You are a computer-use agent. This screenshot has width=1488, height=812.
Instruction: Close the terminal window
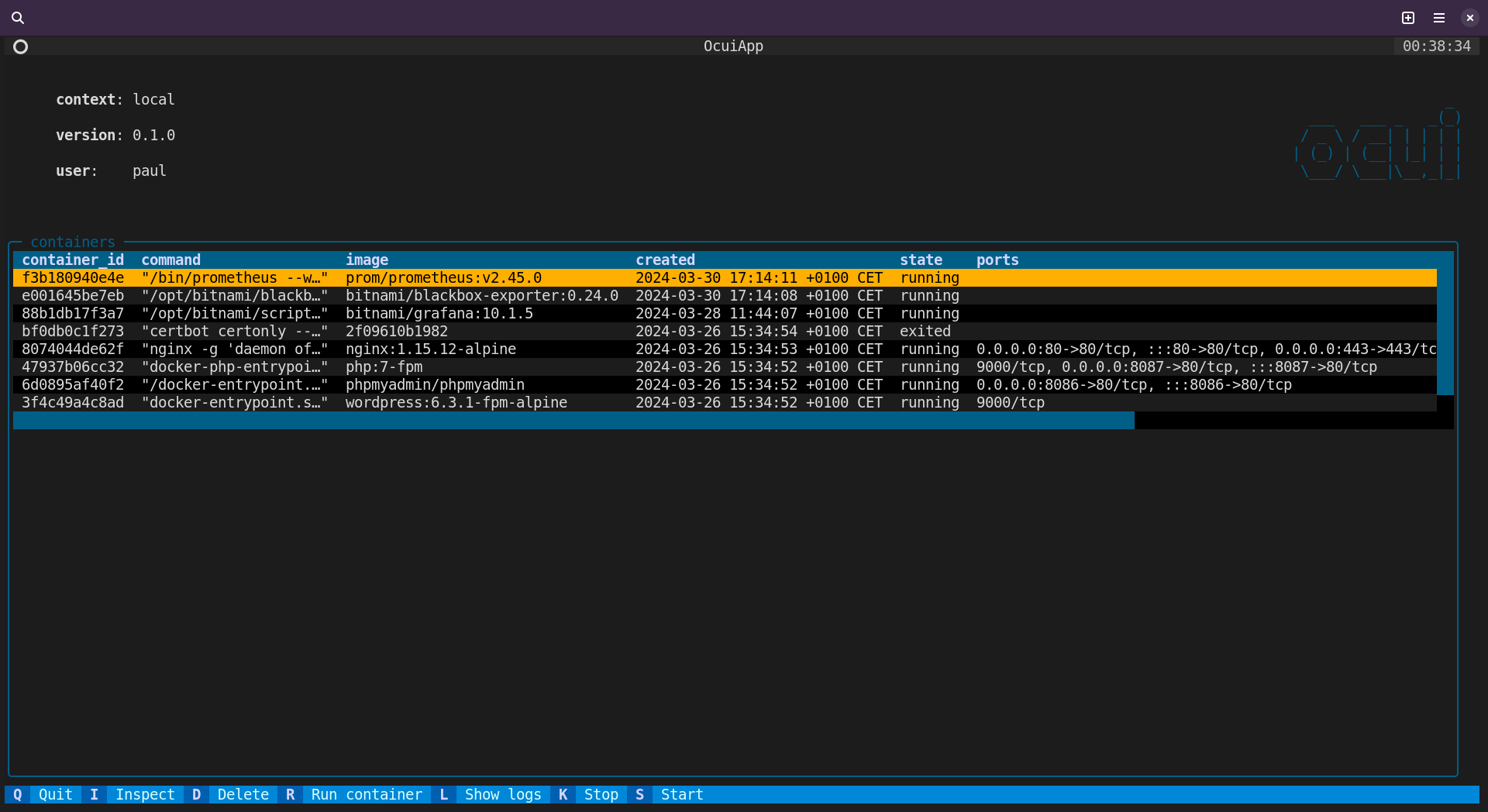pyautogui.click(x=1469, y=18)
